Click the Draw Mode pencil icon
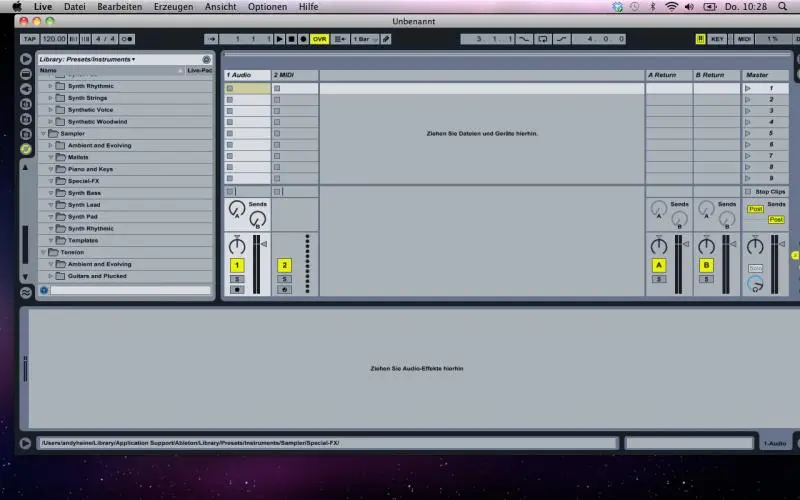 click(x=387, y=39)
